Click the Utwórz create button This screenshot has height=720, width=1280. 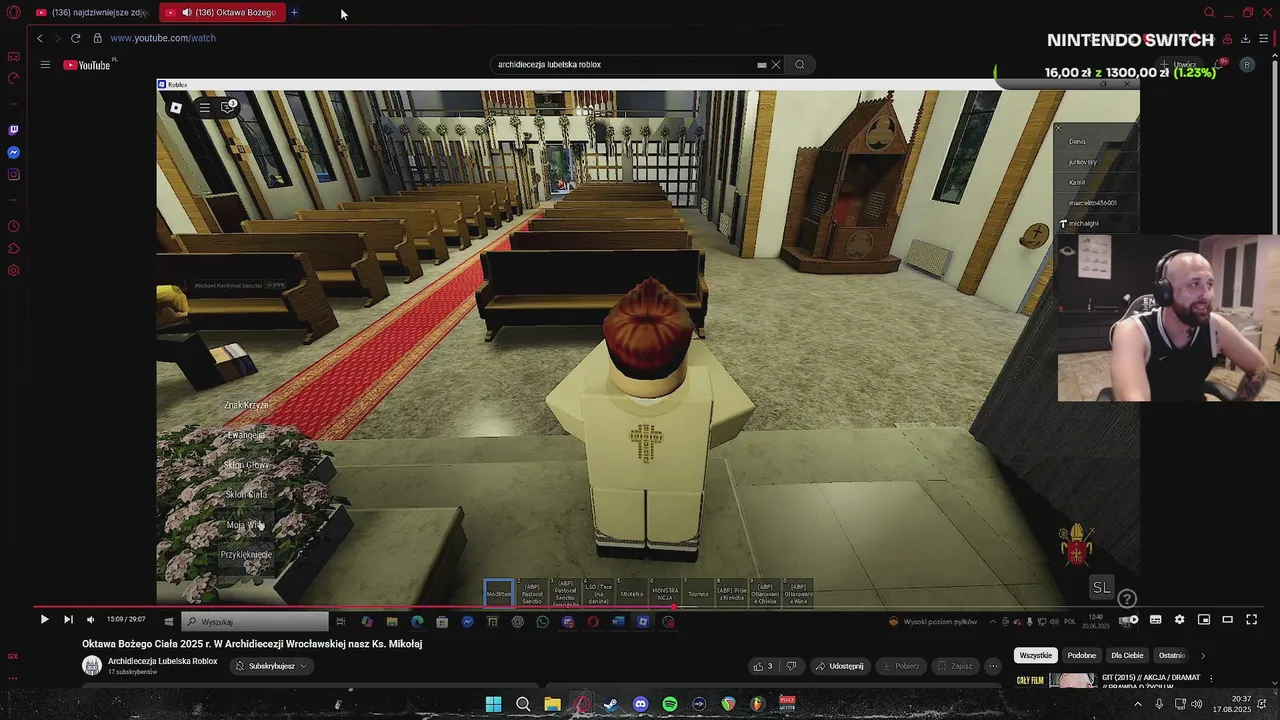point(1180,65)
